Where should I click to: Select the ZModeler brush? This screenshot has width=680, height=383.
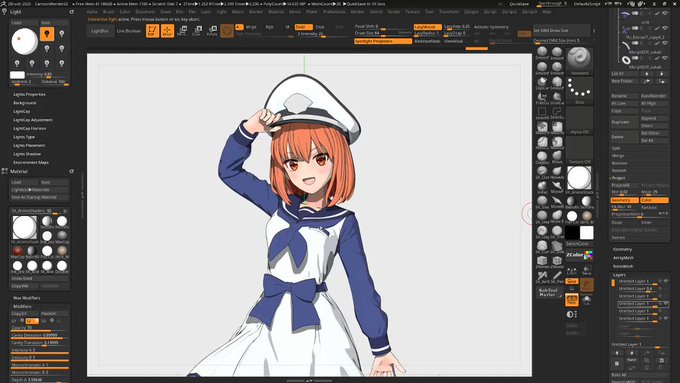[x=557, y=262]
